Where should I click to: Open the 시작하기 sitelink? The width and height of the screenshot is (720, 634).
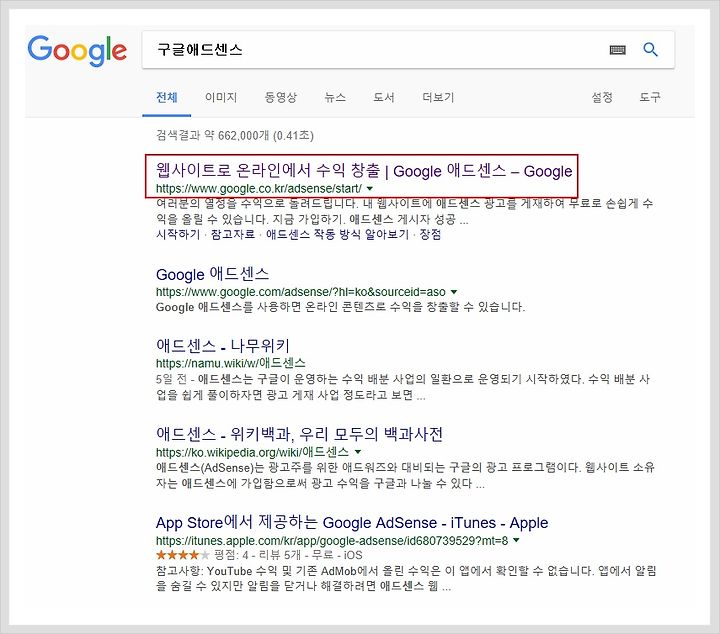pos(178,235)
